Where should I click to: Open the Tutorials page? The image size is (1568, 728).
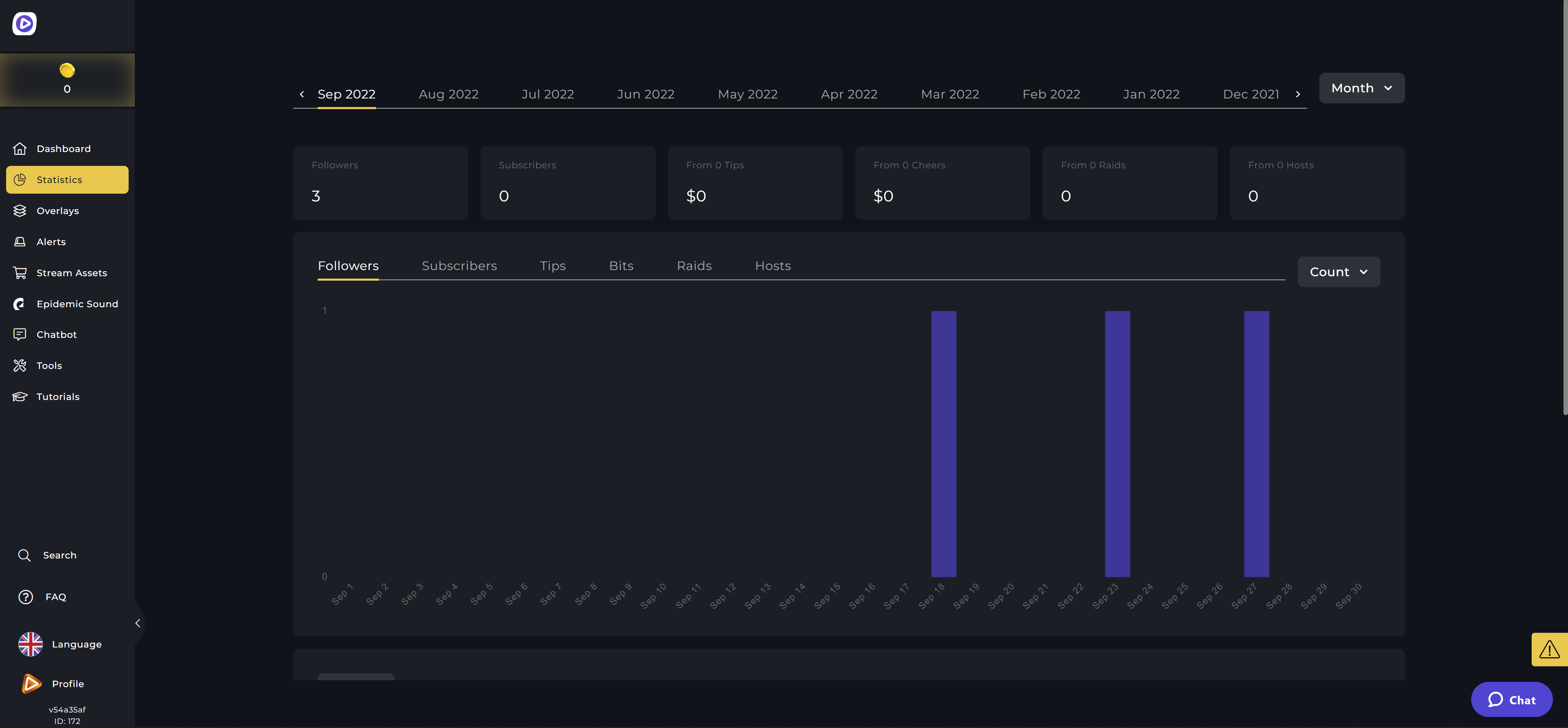[x=57, y=396]
